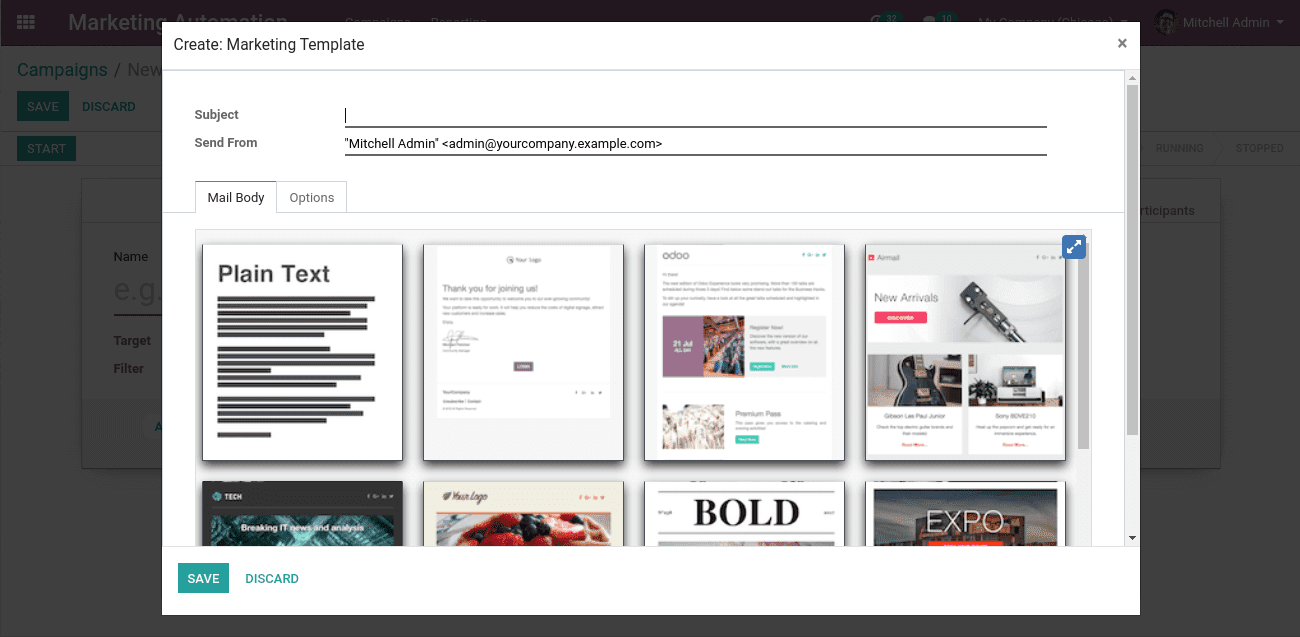The width and height of the screenshot is (1300, 637).
Task: Click the dialog's vertical scrollbar
Action: (x=1132, y=260)
